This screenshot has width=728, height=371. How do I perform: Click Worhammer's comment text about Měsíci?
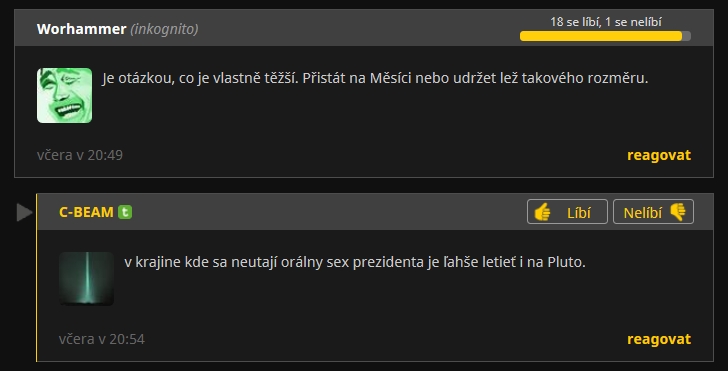(x=375, y=78)
